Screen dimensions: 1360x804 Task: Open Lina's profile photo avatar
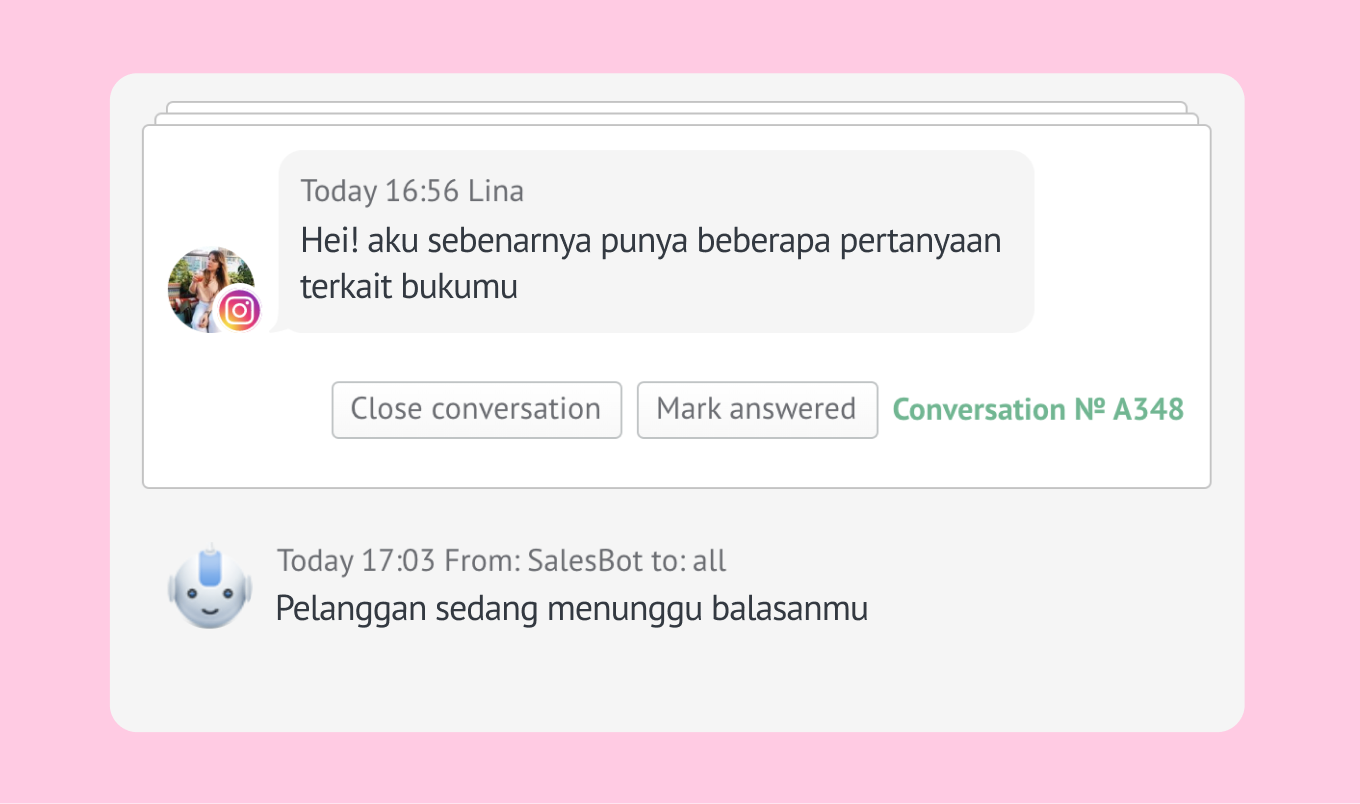click(x=210, y=289)
